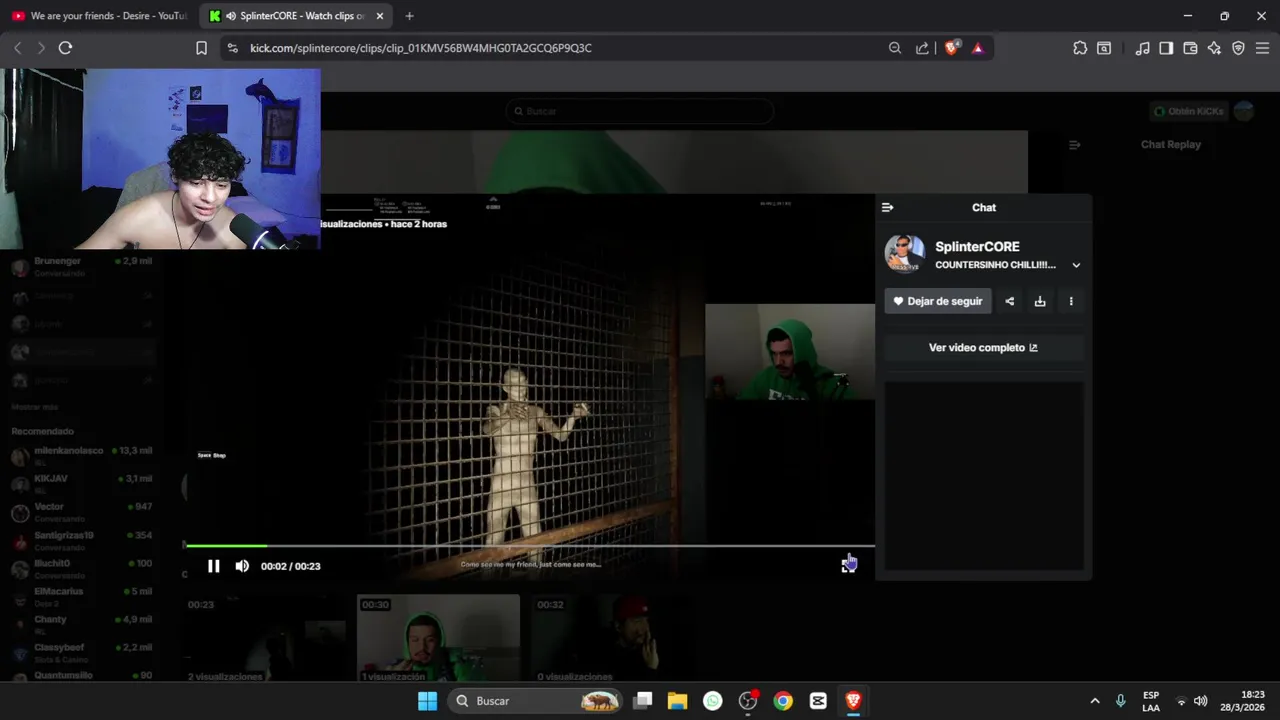This screenshot has height=720, width=1280.
Task: Open the 00:32 clip thumbnail
Action: [612, 638]
